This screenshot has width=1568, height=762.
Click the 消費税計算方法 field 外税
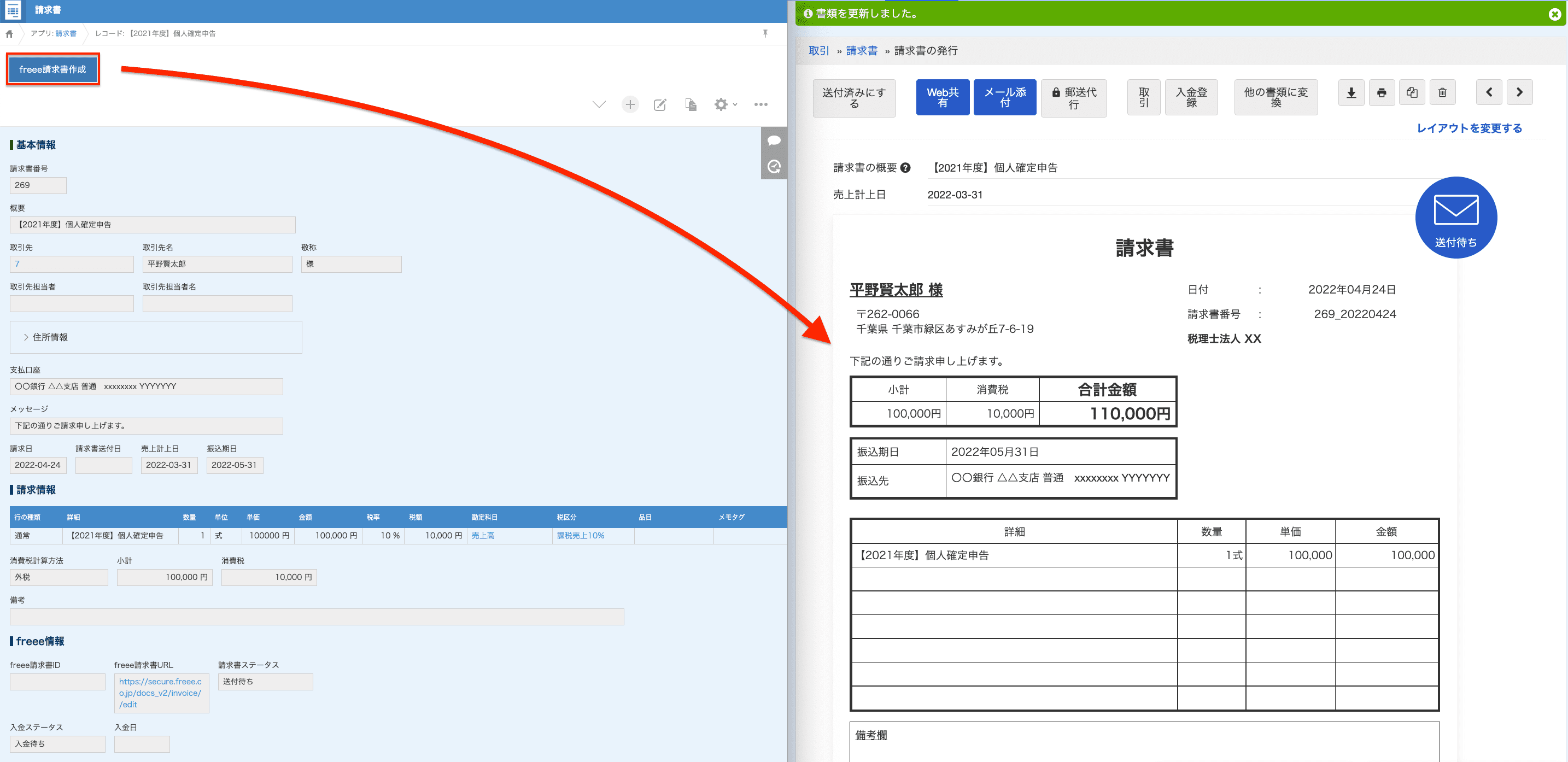click(x=59, y=578)
